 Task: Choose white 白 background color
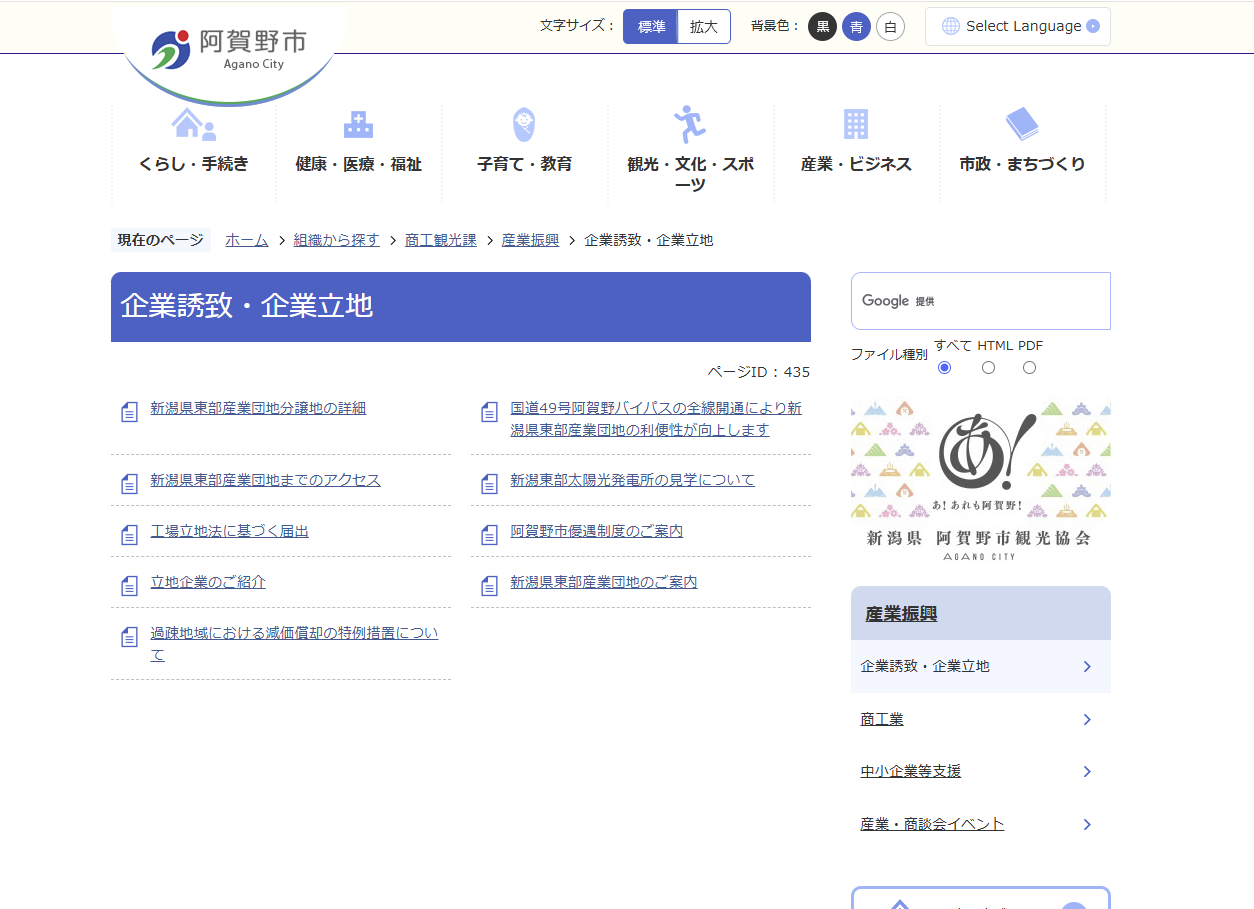coord(890,27)
